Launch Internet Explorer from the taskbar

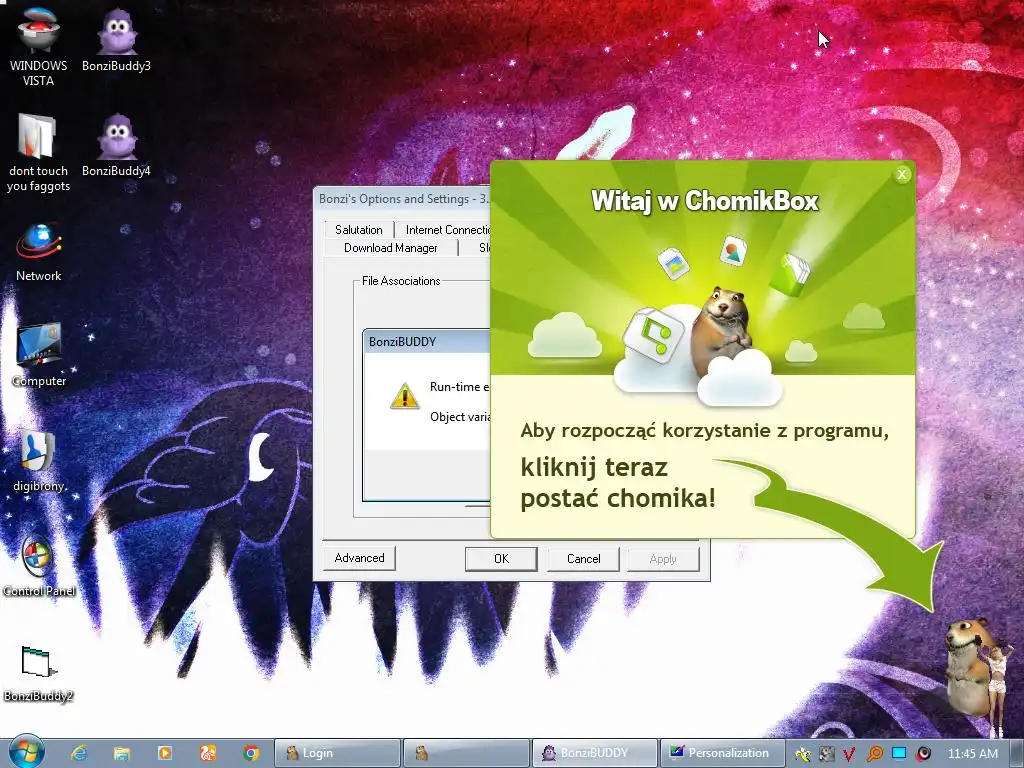pos(79,753)
